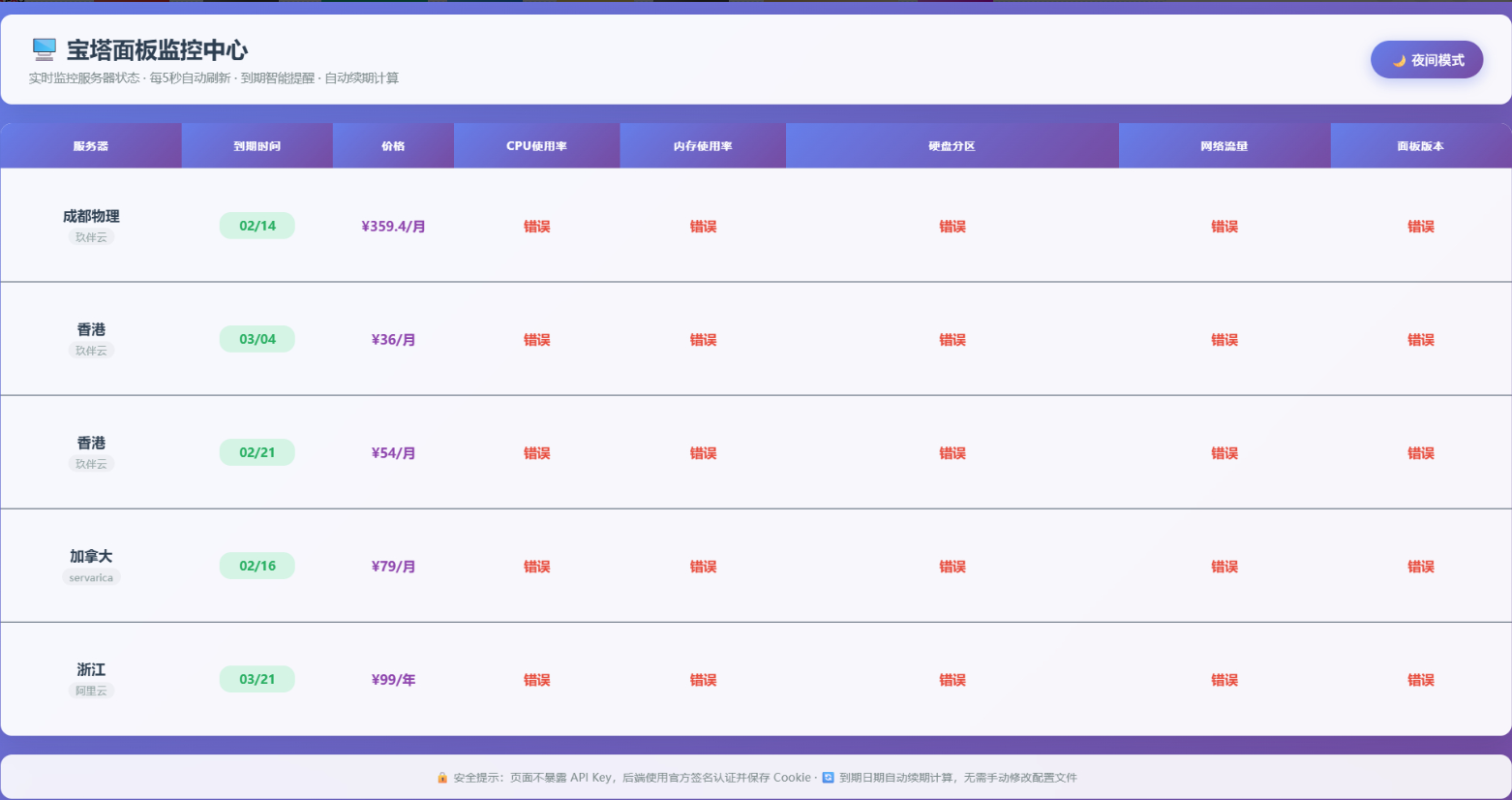
Task: Click the 价格 column header
Action: pyautogui.click(x=393, y=146)
